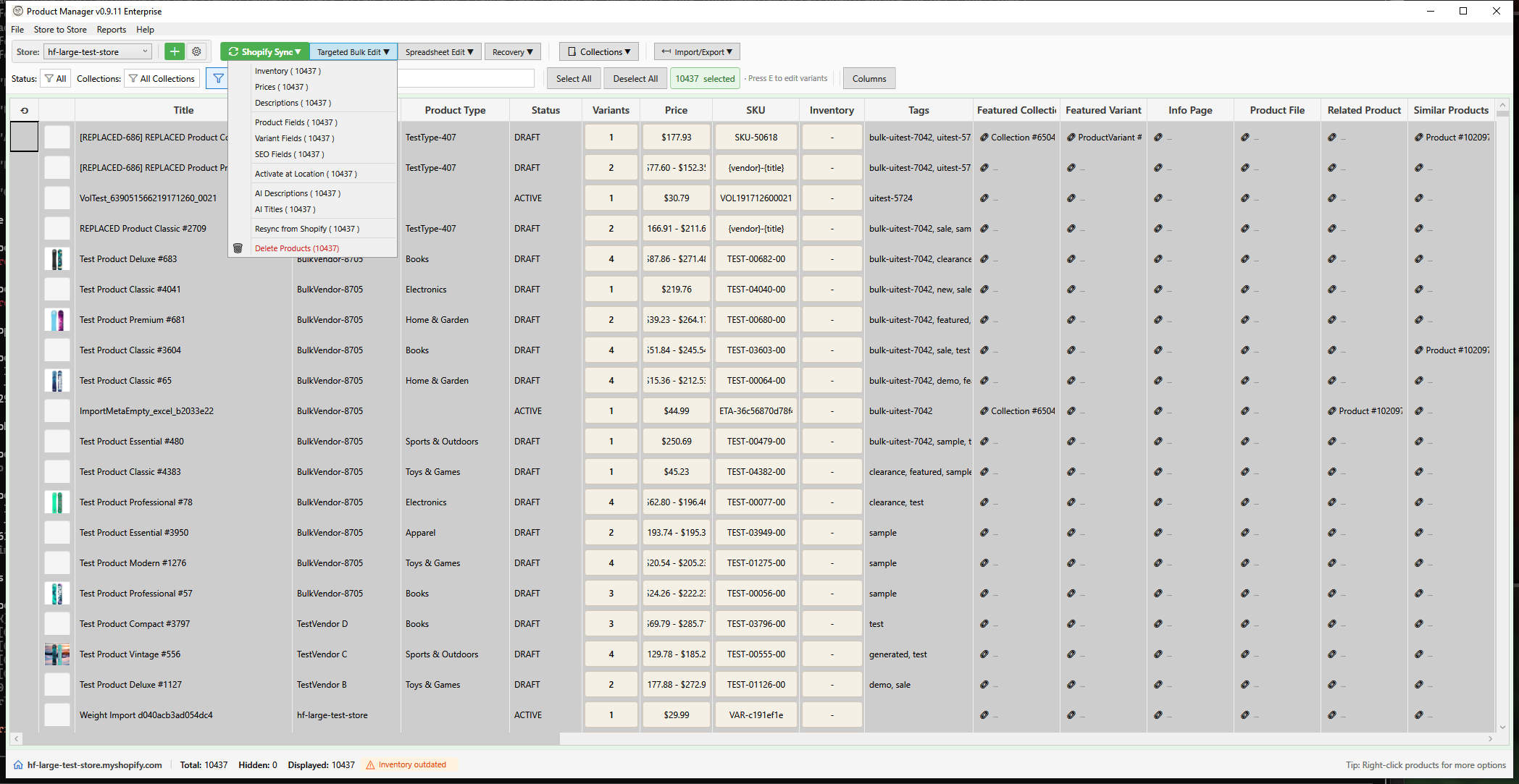The image size is (1519, 784).
Task: Click the Shopify Sync refresh icon
Action: (233, 51)
